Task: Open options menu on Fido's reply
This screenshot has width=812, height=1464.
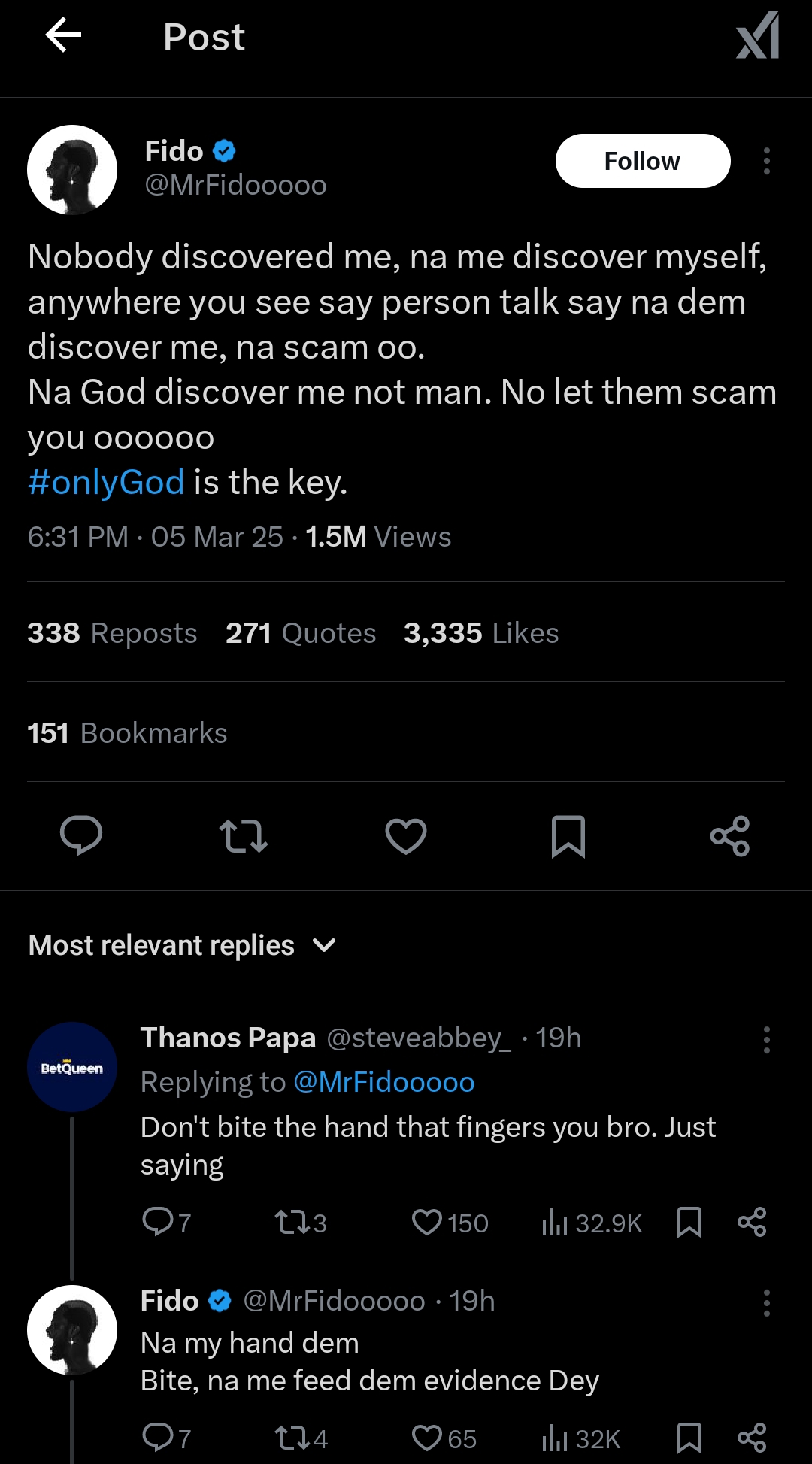Action: [x=766, y=1302]
